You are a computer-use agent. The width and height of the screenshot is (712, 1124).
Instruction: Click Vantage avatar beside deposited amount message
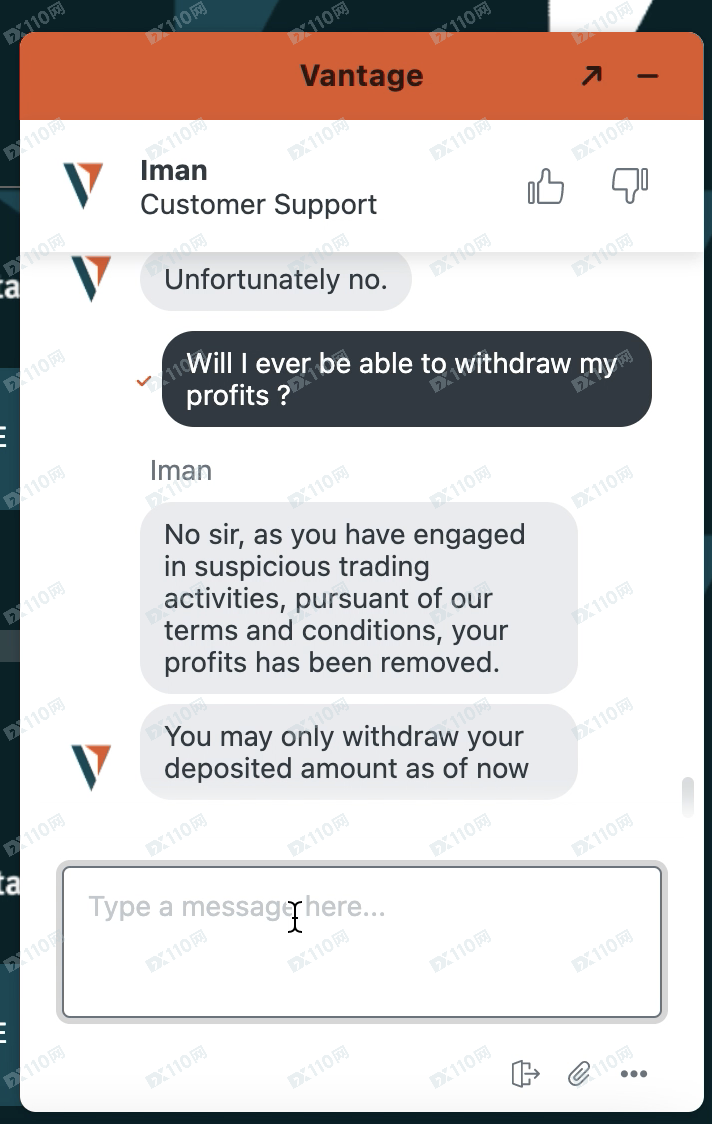91,767
